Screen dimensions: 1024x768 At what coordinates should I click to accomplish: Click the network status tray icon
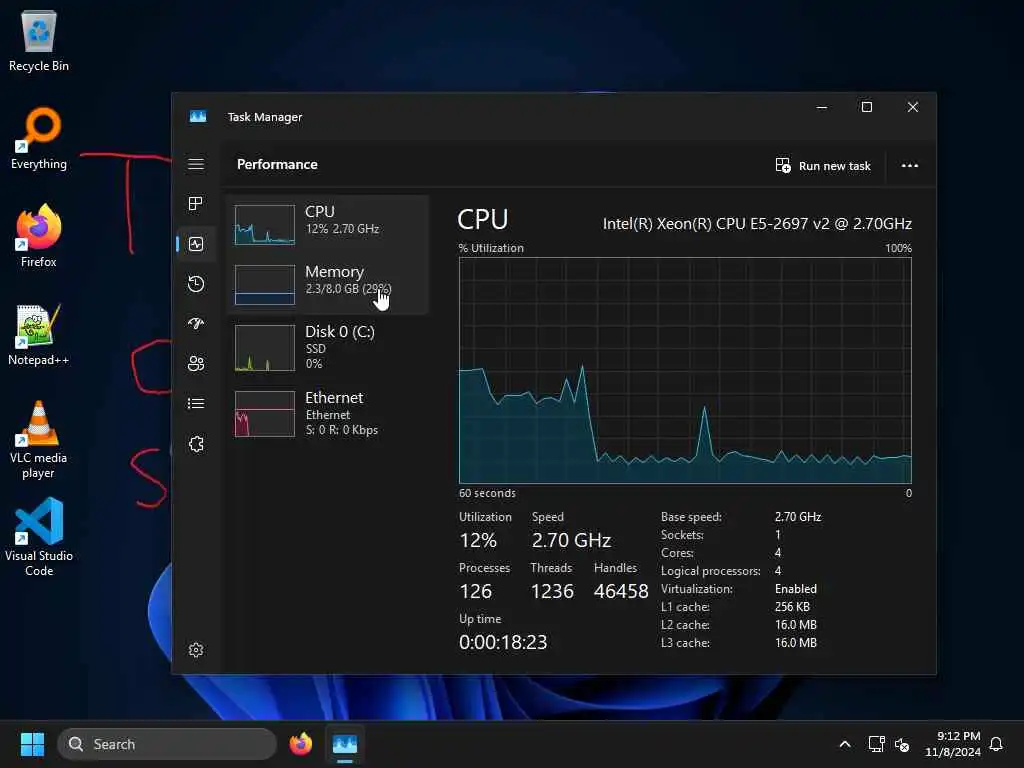click(x=876, y=744)
